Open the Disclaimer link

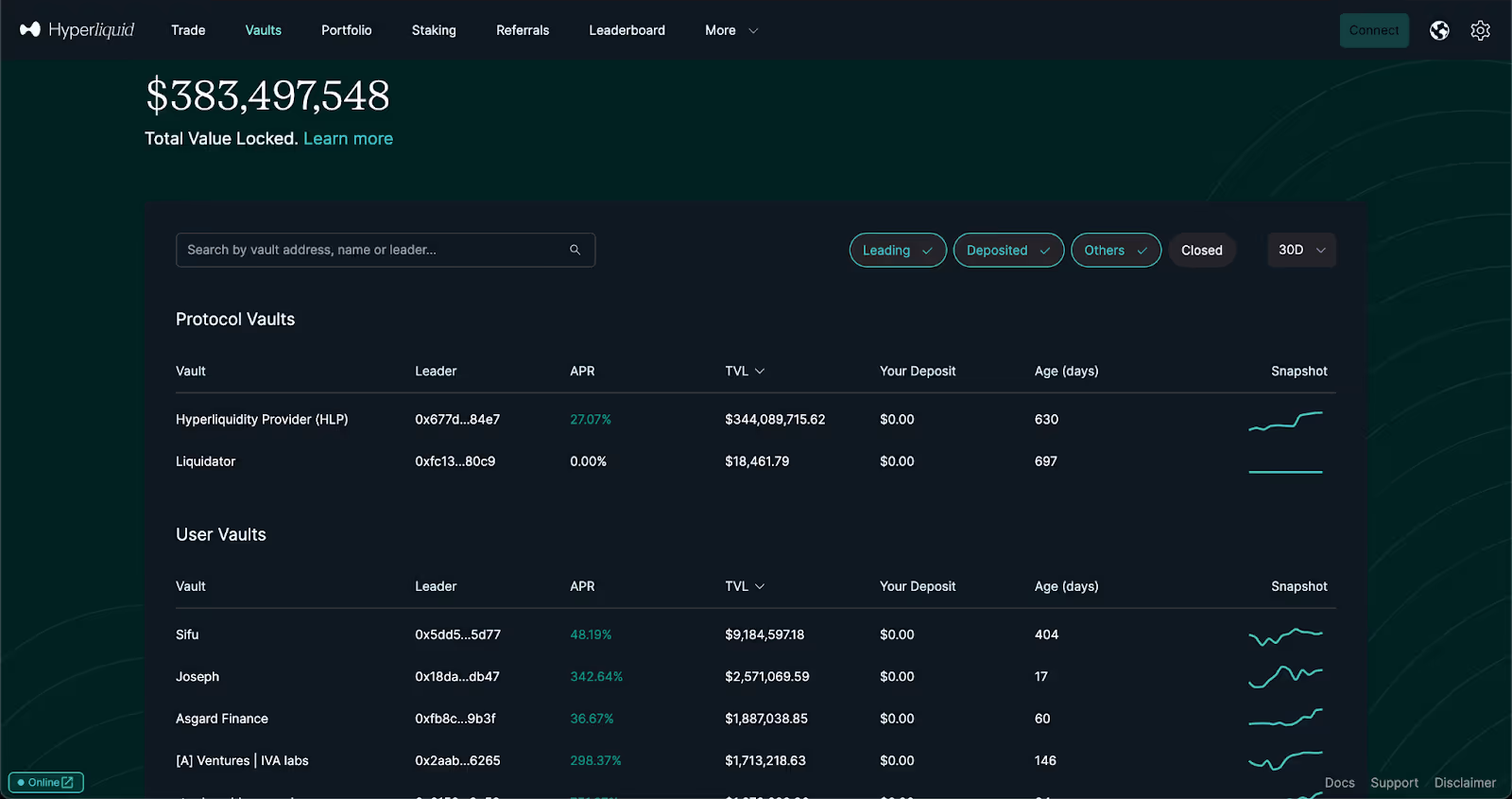click(1465, 782)
